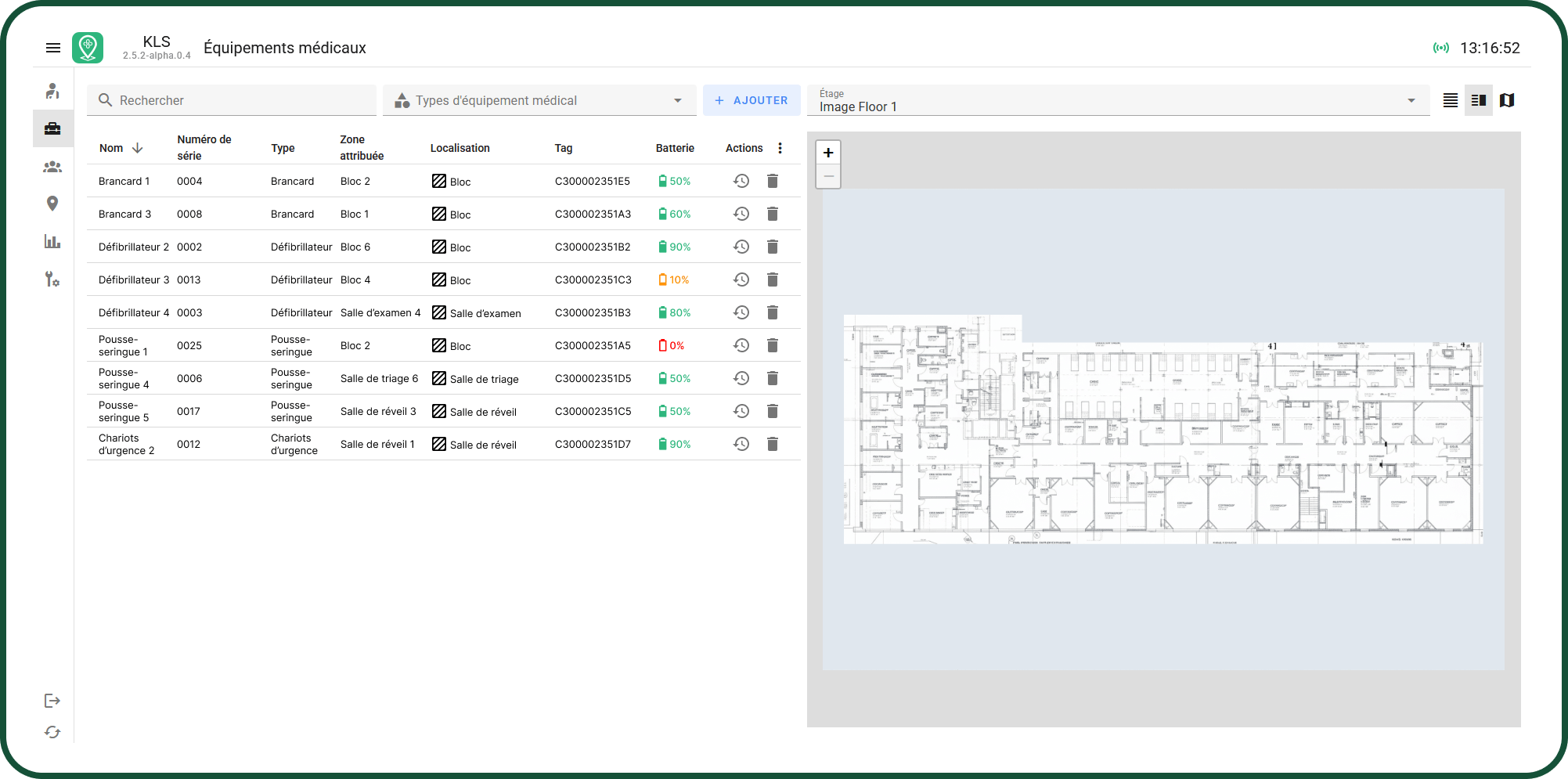1568x779 pixels.
Task: Open the statistics chart sidebar icon
Action: click(x=52, y=241)
